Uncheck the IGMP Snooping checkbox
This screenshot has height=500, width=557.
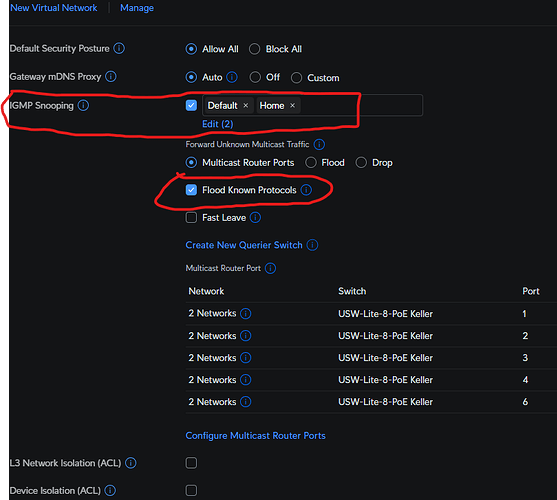[191, 105]
